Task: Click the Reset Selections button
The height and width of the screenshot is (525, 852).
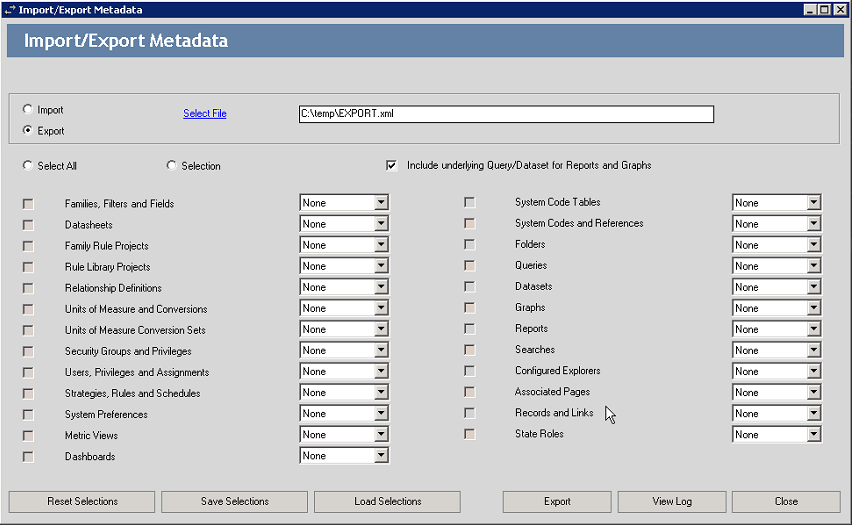Action: point(82,502)
